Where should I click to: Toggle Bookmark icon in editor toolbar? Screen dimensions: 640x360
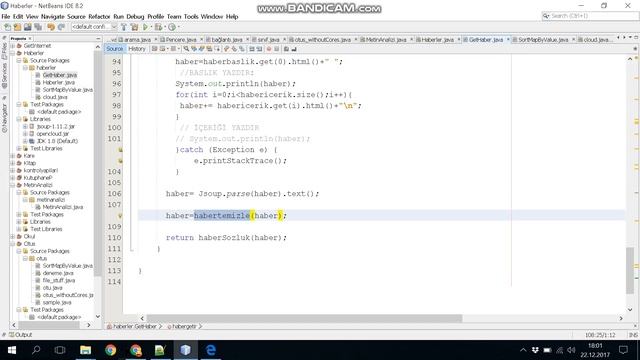click(242, 49)
